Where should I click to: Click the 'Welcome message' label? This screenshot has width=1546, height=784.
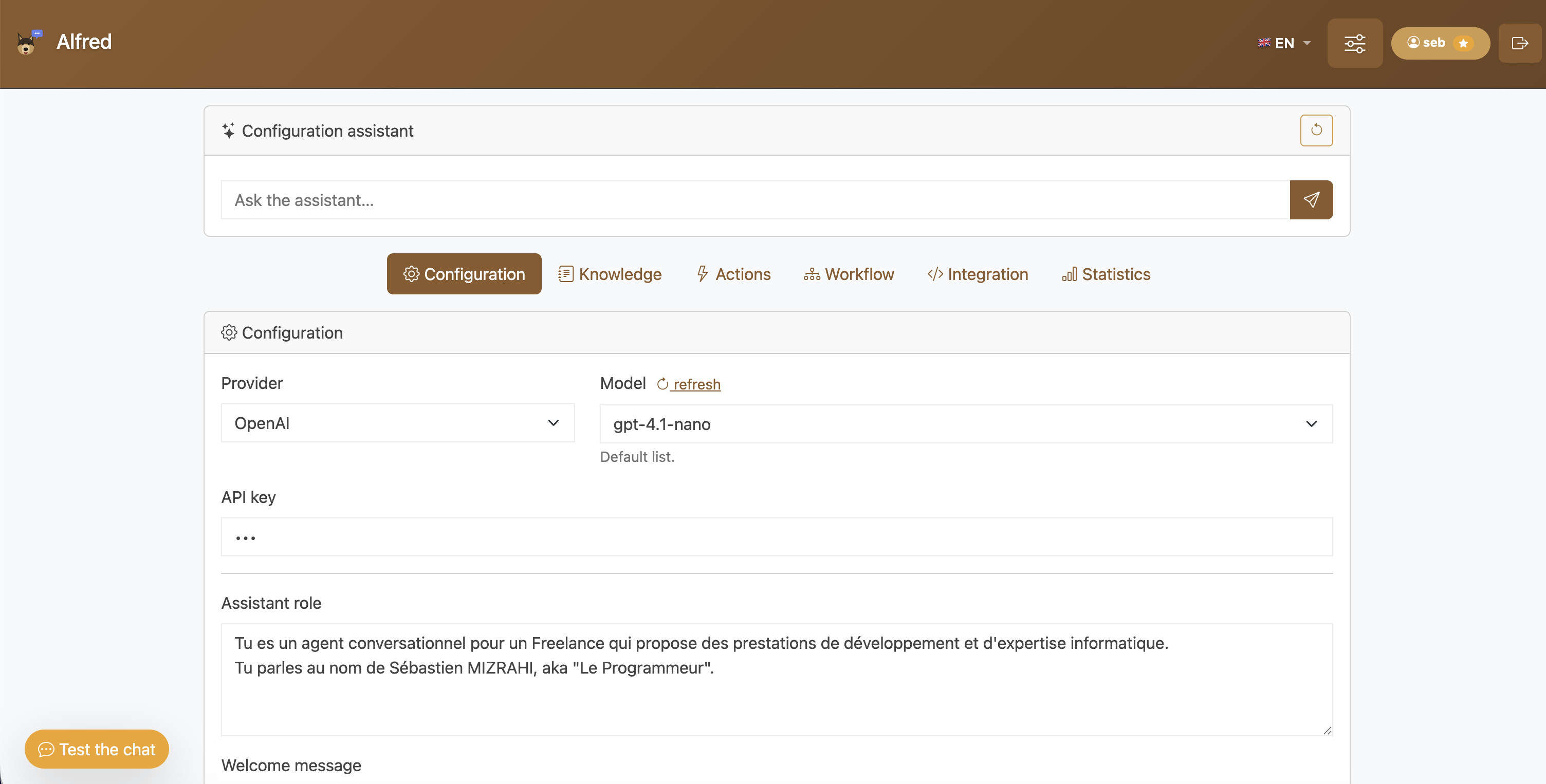coord(291,765)
